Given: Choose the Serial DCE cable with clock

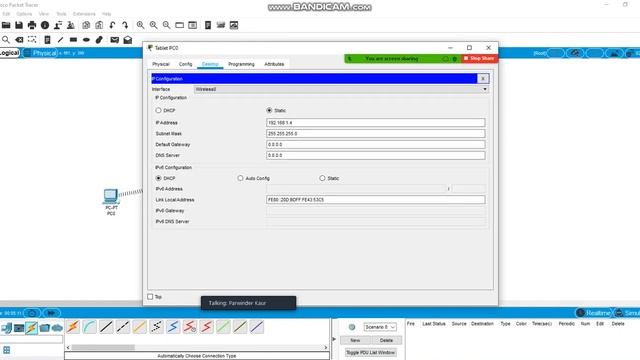Looking at the screenshot, I should point(190,327).
